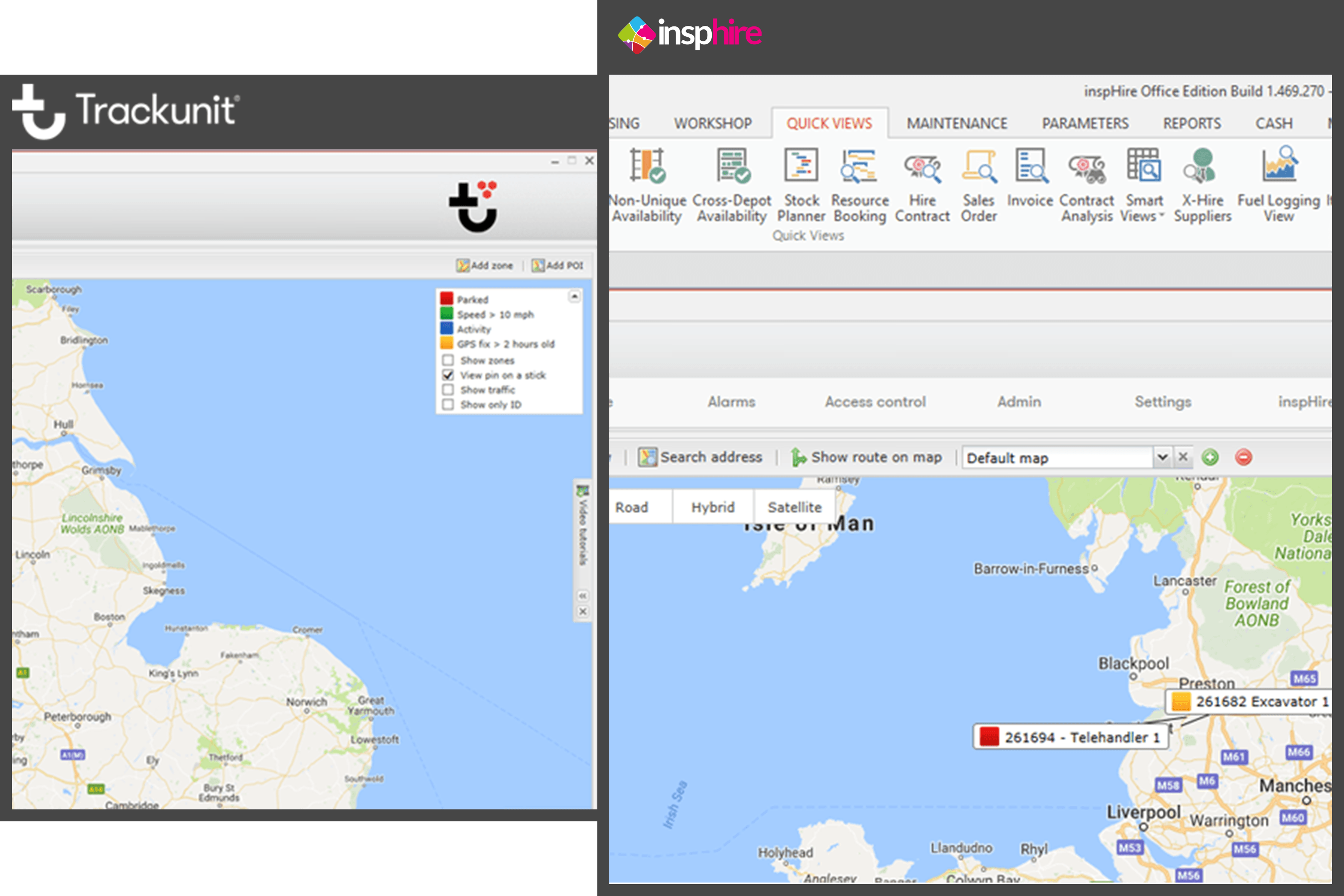Switch to the MAINTENANCE ribbon tab
Screen dimensions: 1344x896
[x=957, y=123]
